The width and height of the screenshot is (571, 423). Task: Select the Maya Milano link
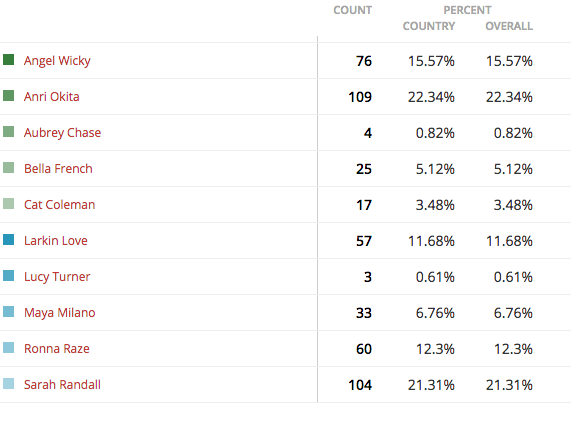point(60,313)
